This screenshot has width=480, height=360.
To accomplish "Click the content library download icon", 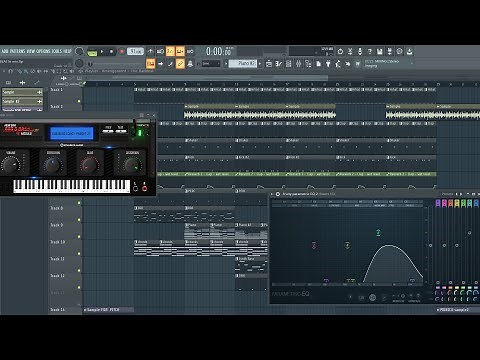I will pos(409,51).
